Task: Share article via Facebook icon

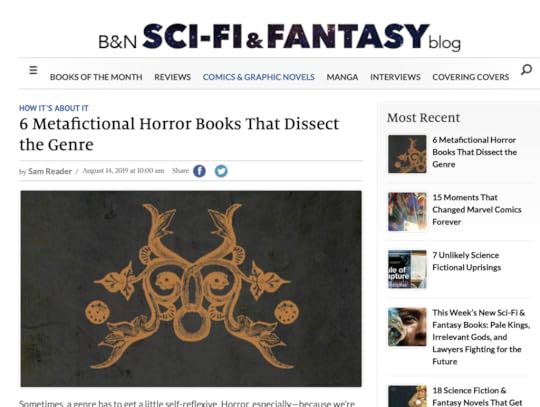Action: (x=199, y=171)
